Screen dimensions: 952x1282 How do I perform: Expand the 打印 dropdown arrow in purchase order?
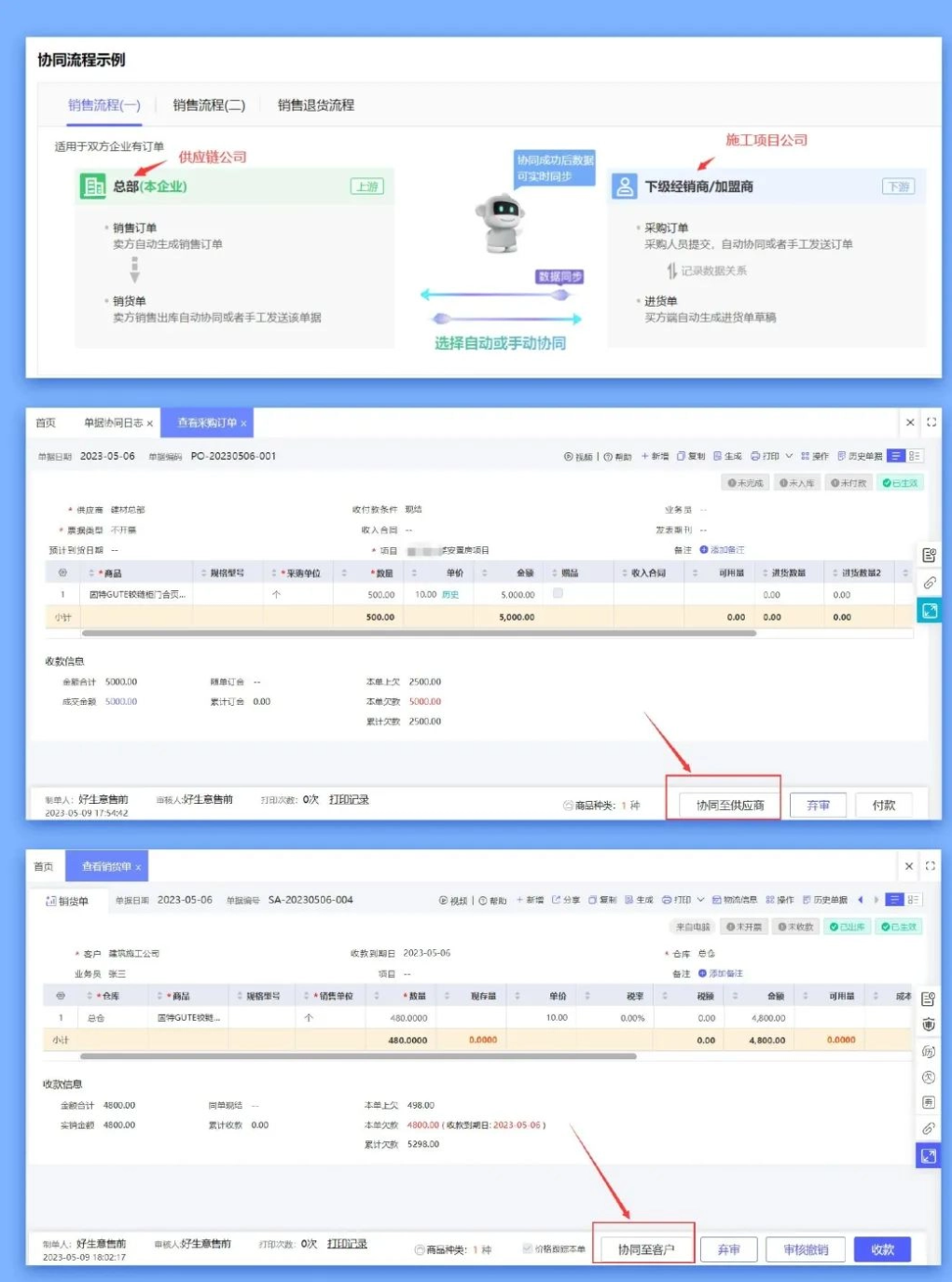pos(789,457)
